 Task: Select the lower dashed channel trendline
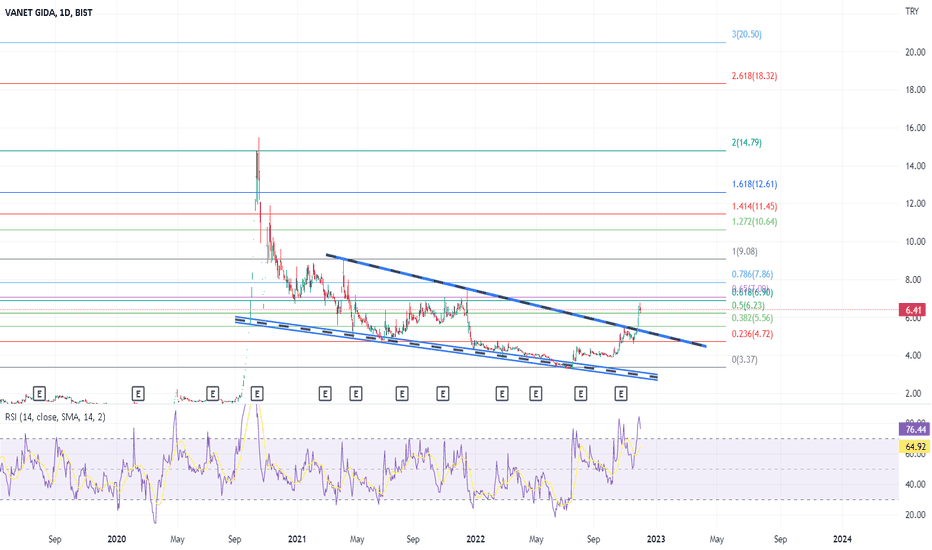point(446,348)
